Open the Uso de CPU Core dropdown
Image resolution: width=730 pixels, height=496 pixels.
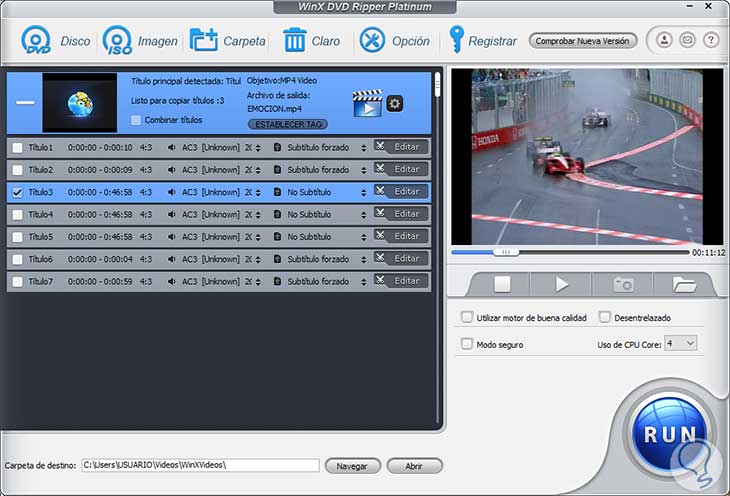(x=681, y=344)
